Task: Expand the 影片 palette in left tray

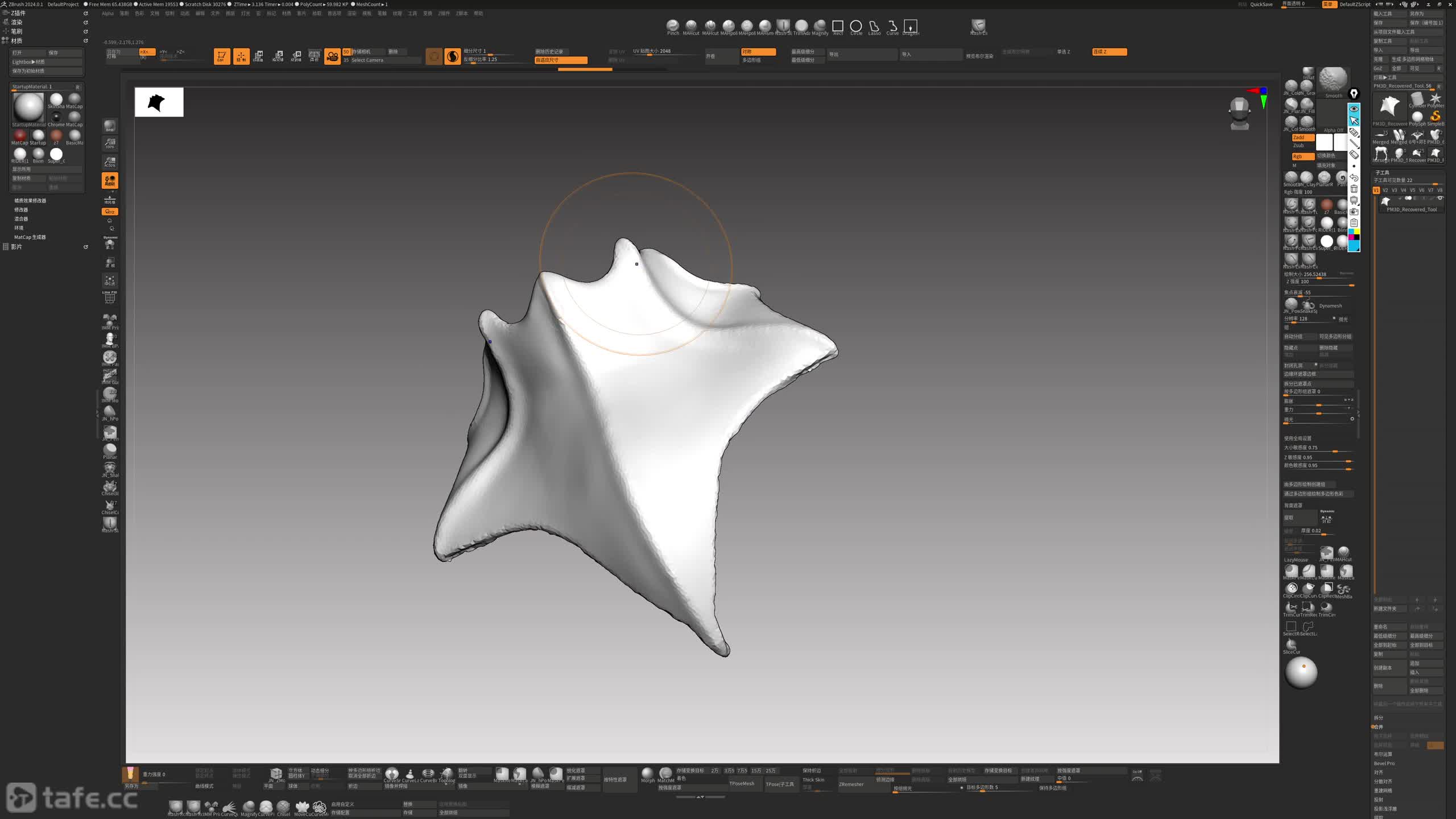Action: pos(16,247)
